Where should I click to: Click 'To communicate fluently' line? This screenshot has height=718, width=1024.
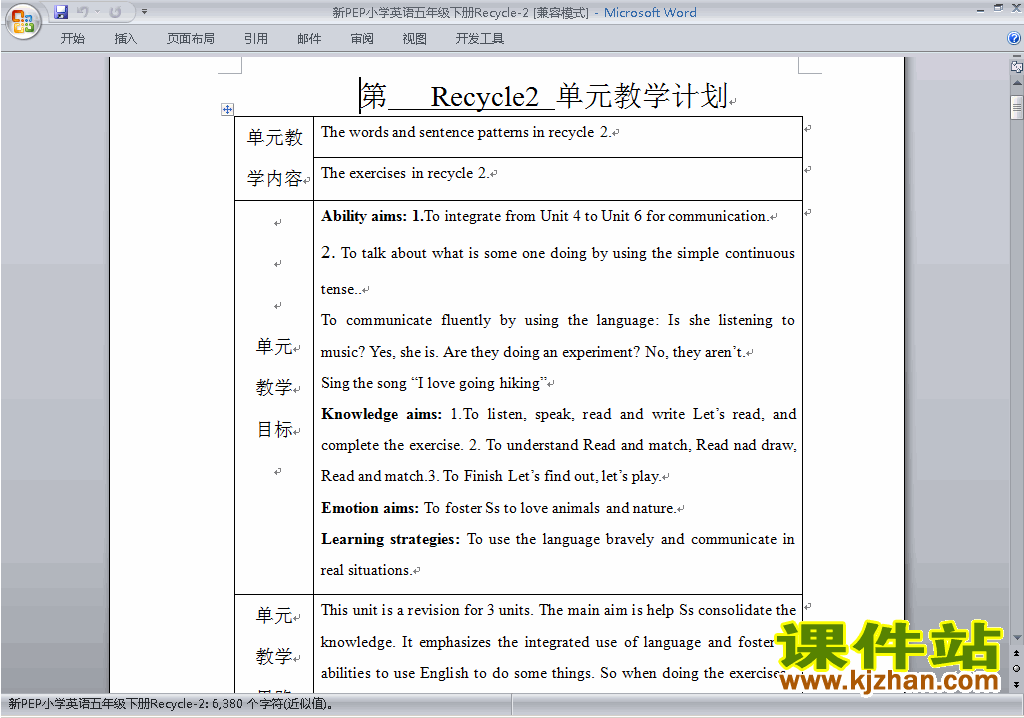point(558,320)
